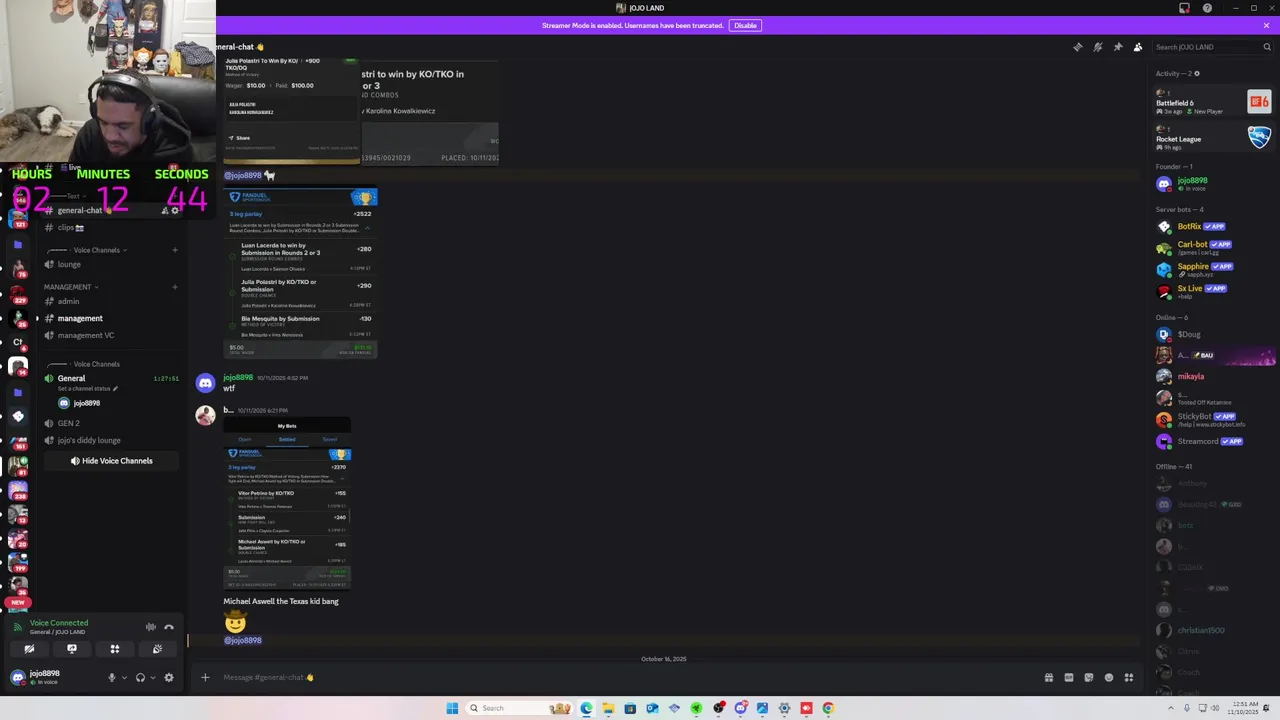The width and height of the screenshot is (1280, 720).
Task: Select mikayla in the member list
Action: pyautogui.click(x=1213, y=376)
